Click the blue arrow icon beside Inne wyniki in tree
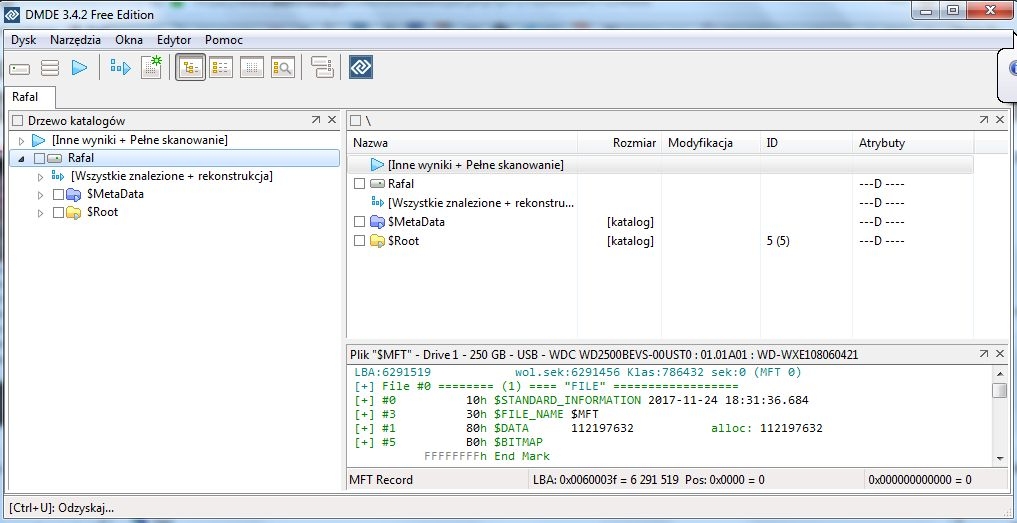Screen dimensions: 1017x523 [39, 140]
